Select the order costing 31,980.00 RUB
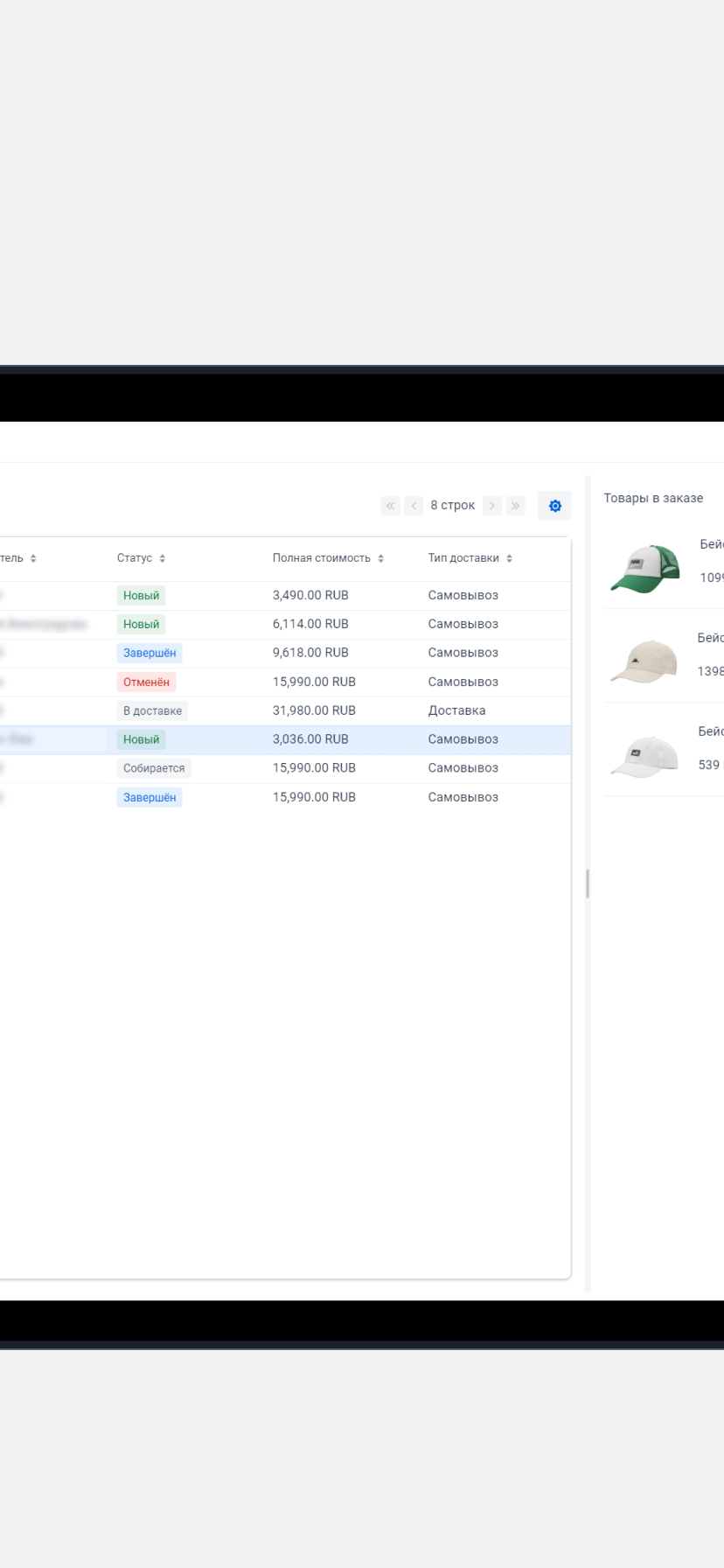The image size is (724, 1568). pyautogui.click(x=314, y=710)
